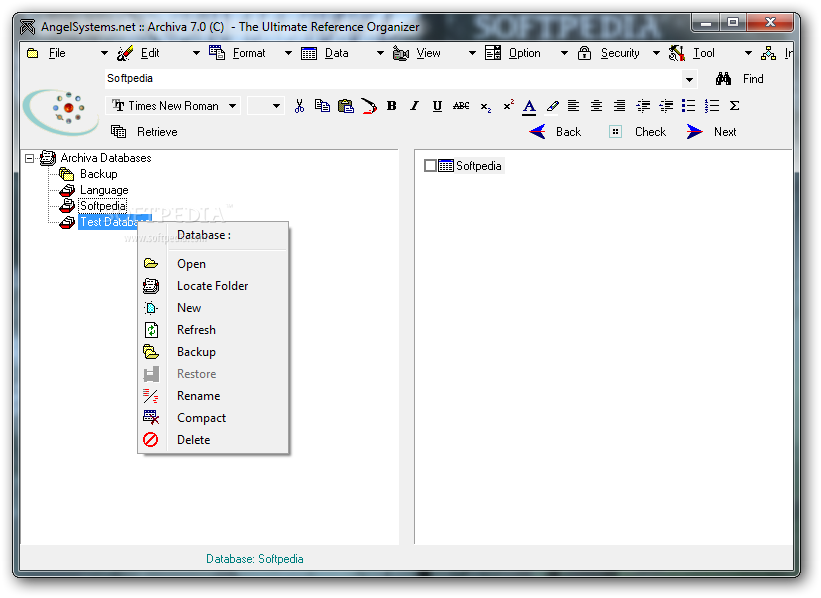Tick the Softpedia checkbox in right pane
The height and width of the screenshot is (598, 821).
[430, 166]
